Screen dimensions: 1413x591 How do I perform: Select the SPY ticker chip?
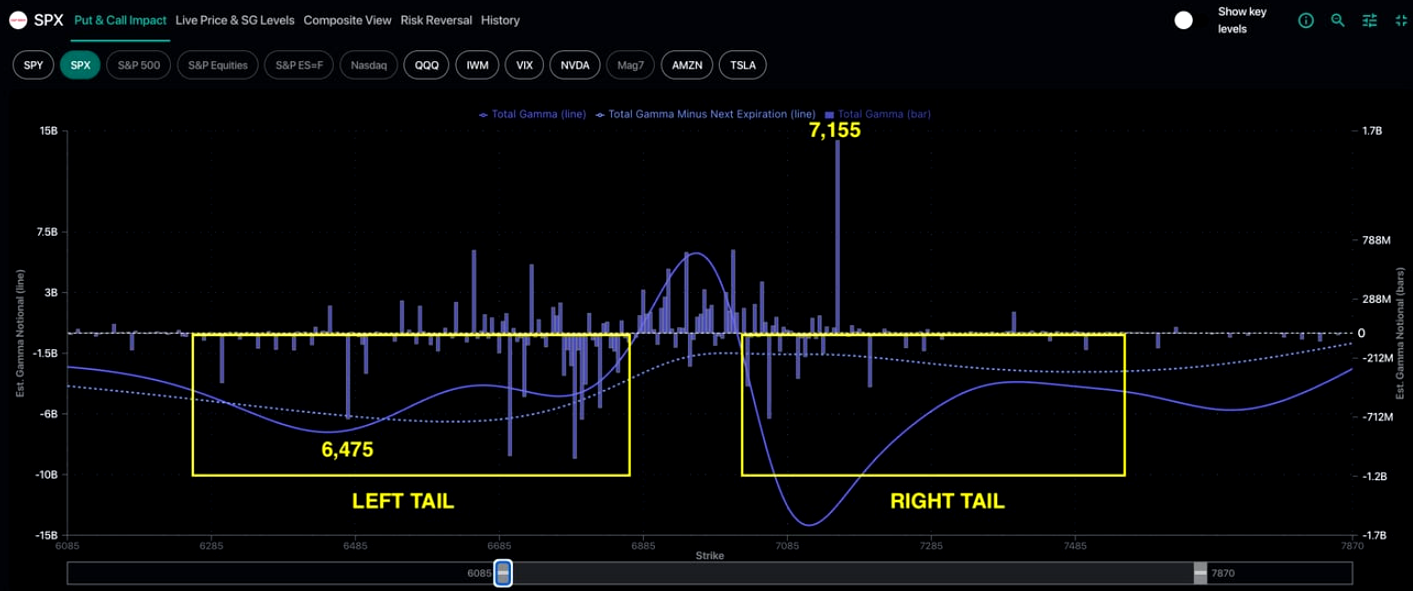33,65
